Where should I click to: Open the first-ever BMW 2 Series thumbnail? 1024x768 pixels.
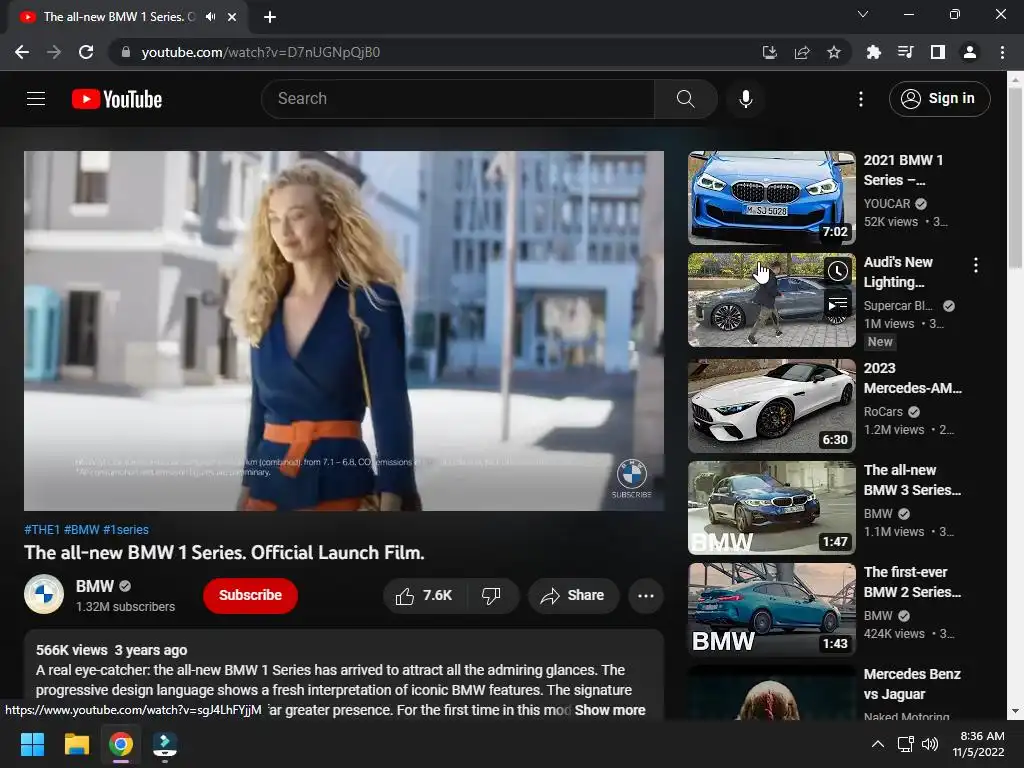(x=771, y=609)
